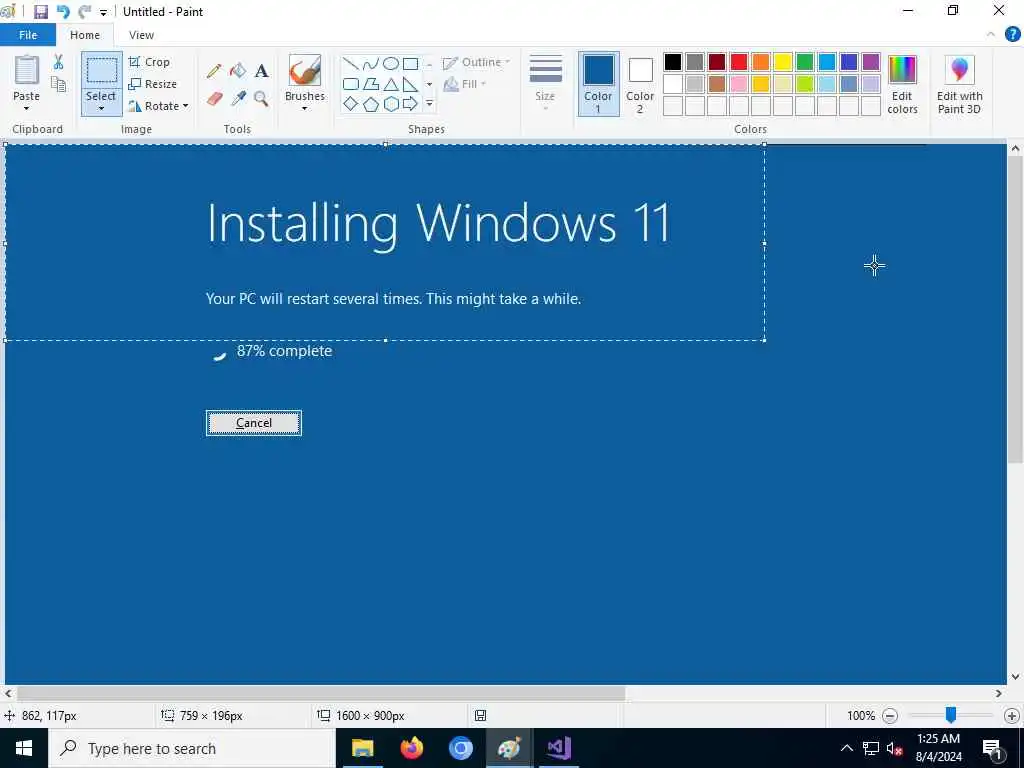Select the Pencil tool
1024x768 pixels.
pyautogui.click(x=214, y=71)
